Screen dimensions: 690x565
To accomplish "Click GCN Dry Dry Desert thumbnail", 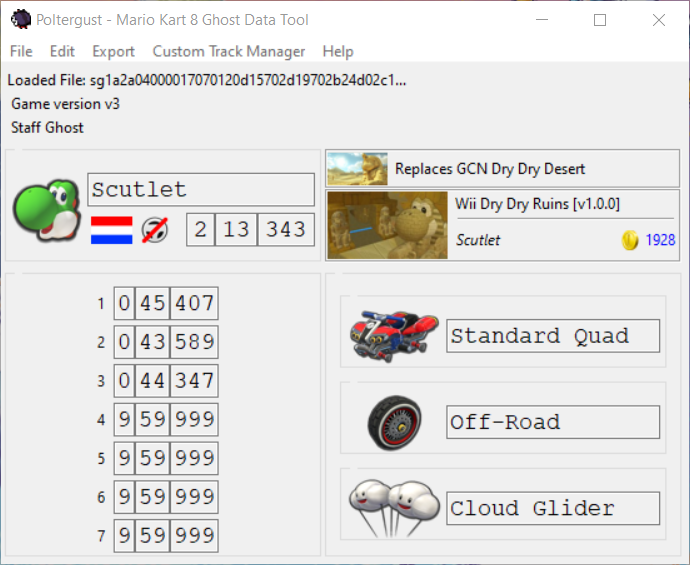I will (x=357, y=169).
